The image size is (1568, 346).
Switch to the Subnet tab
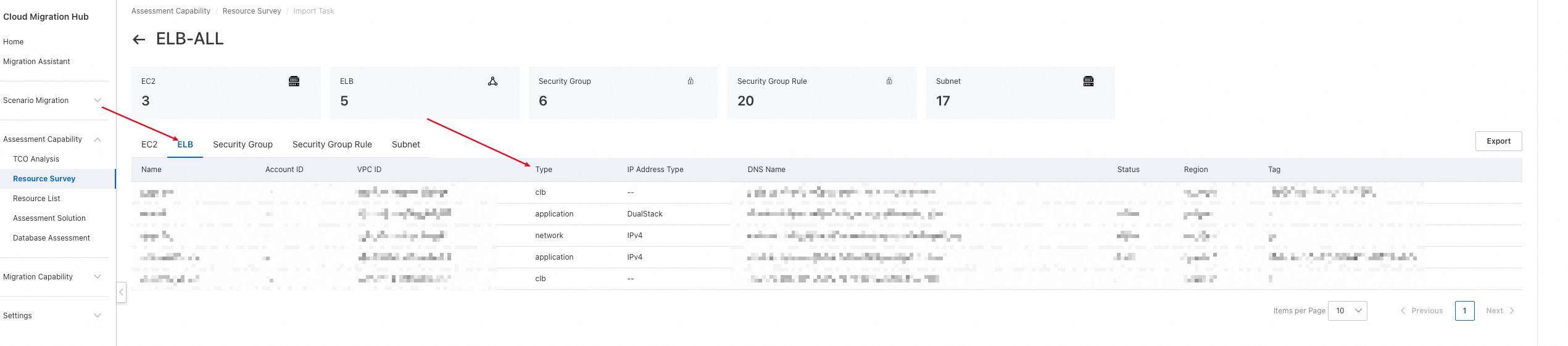(406, 144)
